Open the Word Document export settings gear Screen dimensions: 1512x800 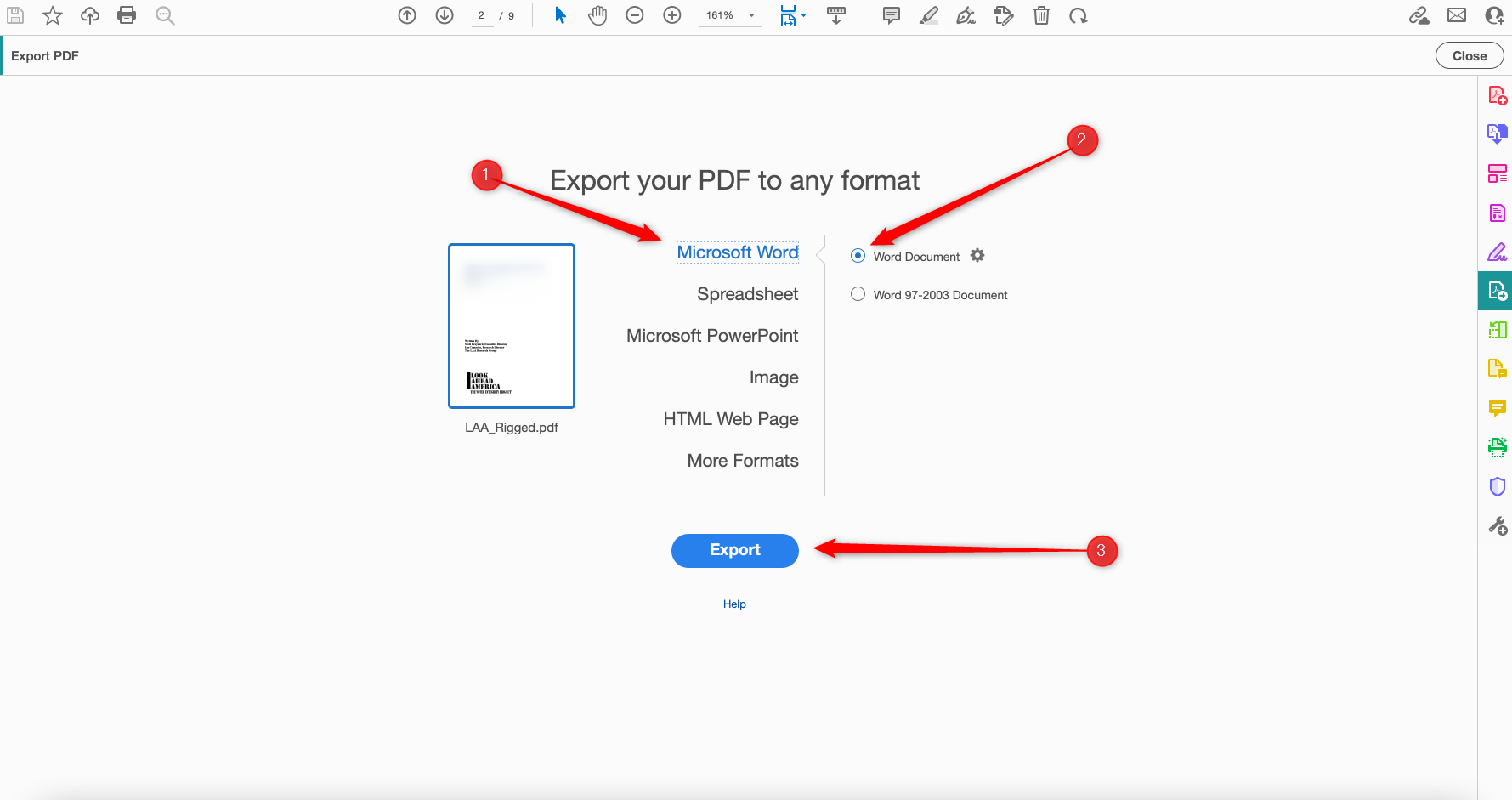coord(977,255)
